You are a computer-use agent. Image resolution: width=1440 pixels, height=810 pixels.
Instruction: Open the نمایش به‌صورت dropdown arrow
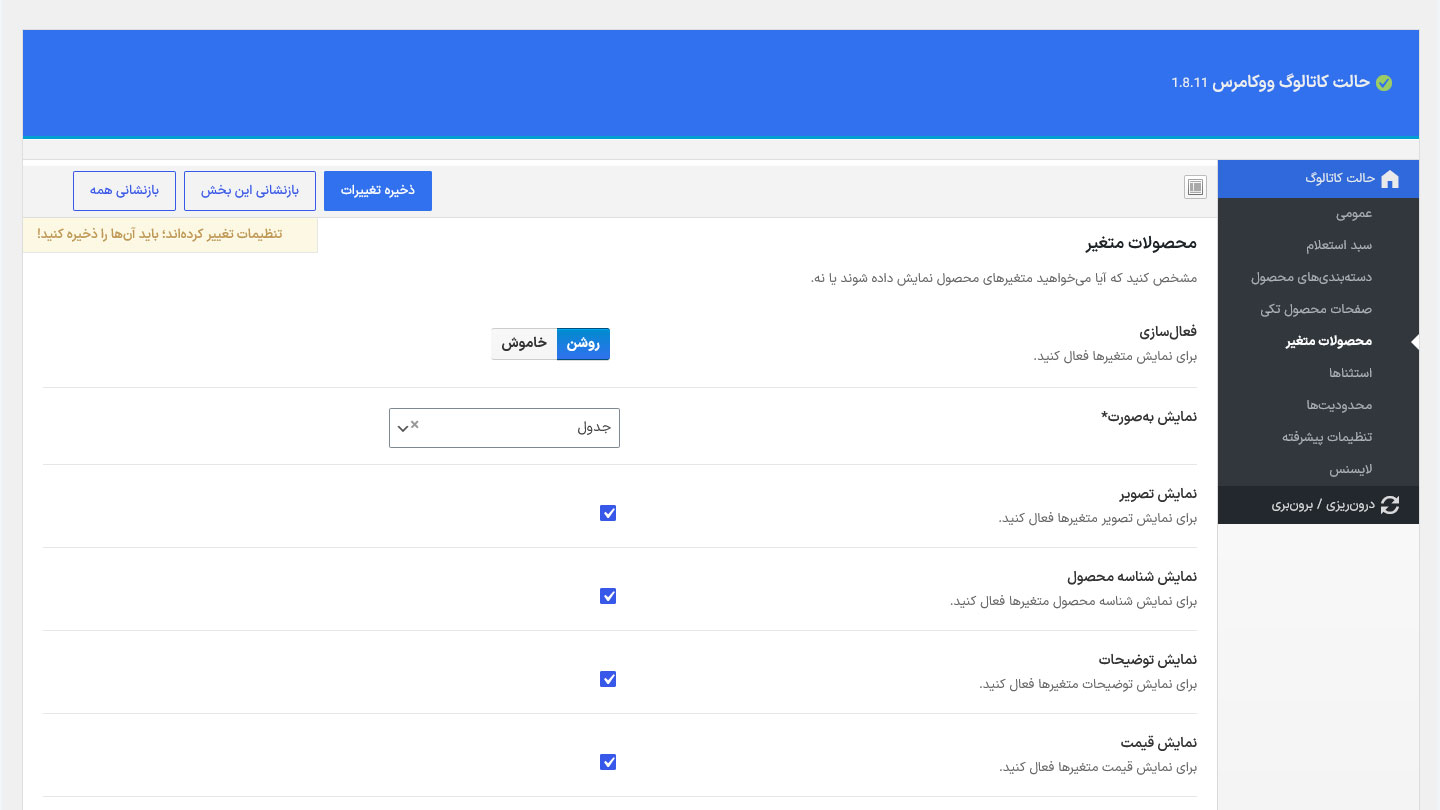[402, 428]
